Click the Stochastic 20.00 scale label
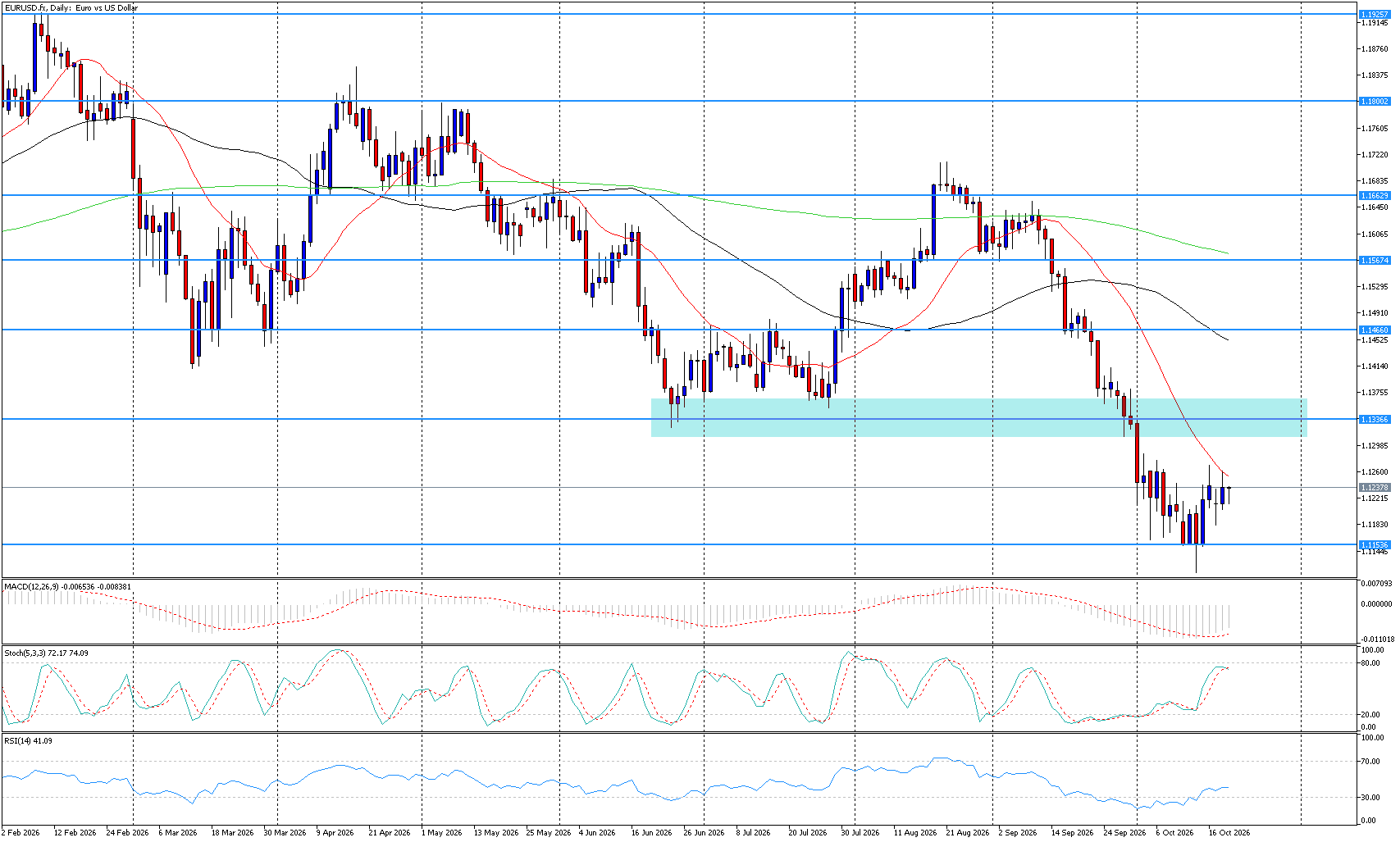The image size is (1400, 842). tap(1372, 714)
